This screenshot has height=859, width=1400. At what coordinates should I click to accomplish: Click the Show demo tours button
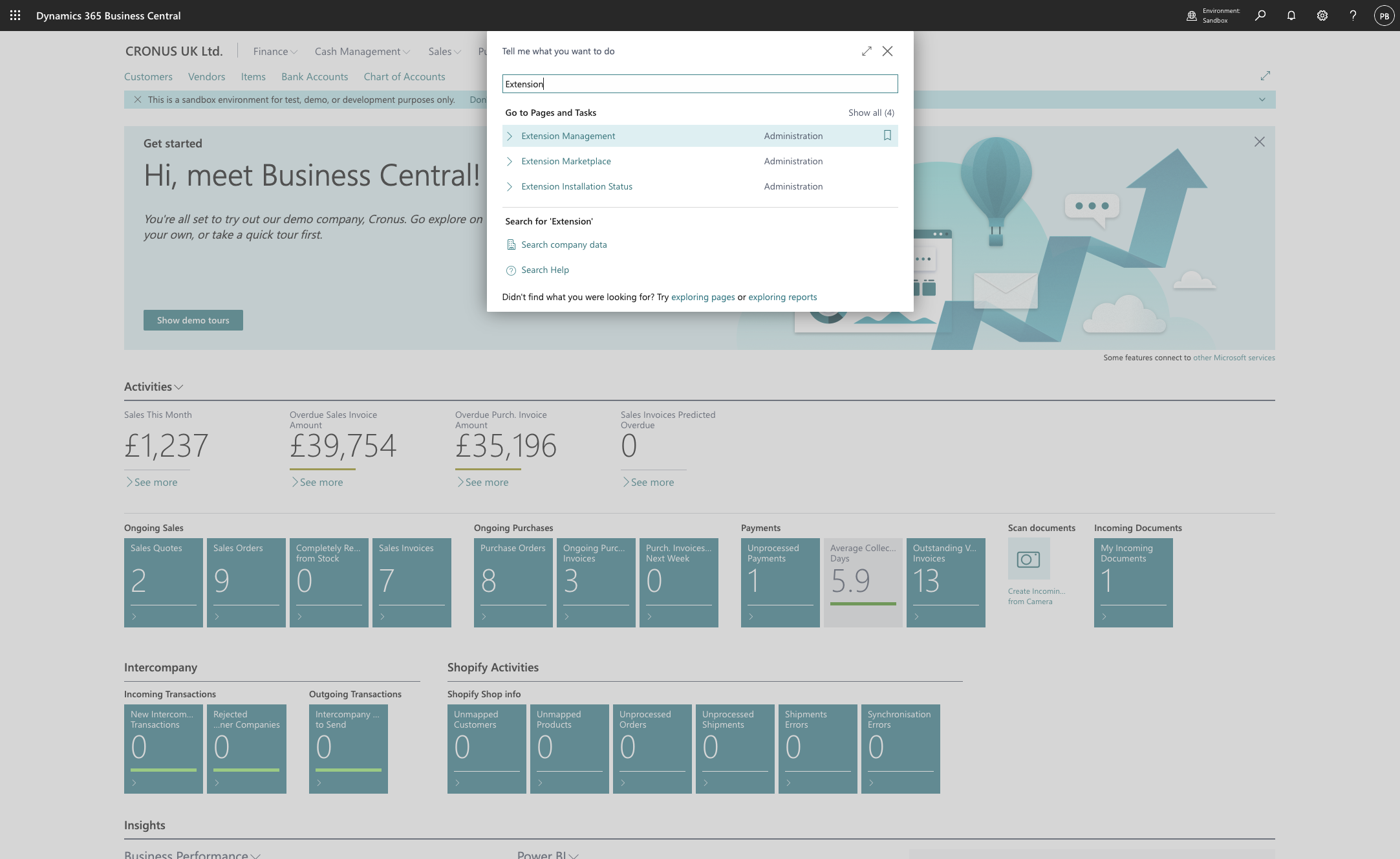(x=193, y=320)
